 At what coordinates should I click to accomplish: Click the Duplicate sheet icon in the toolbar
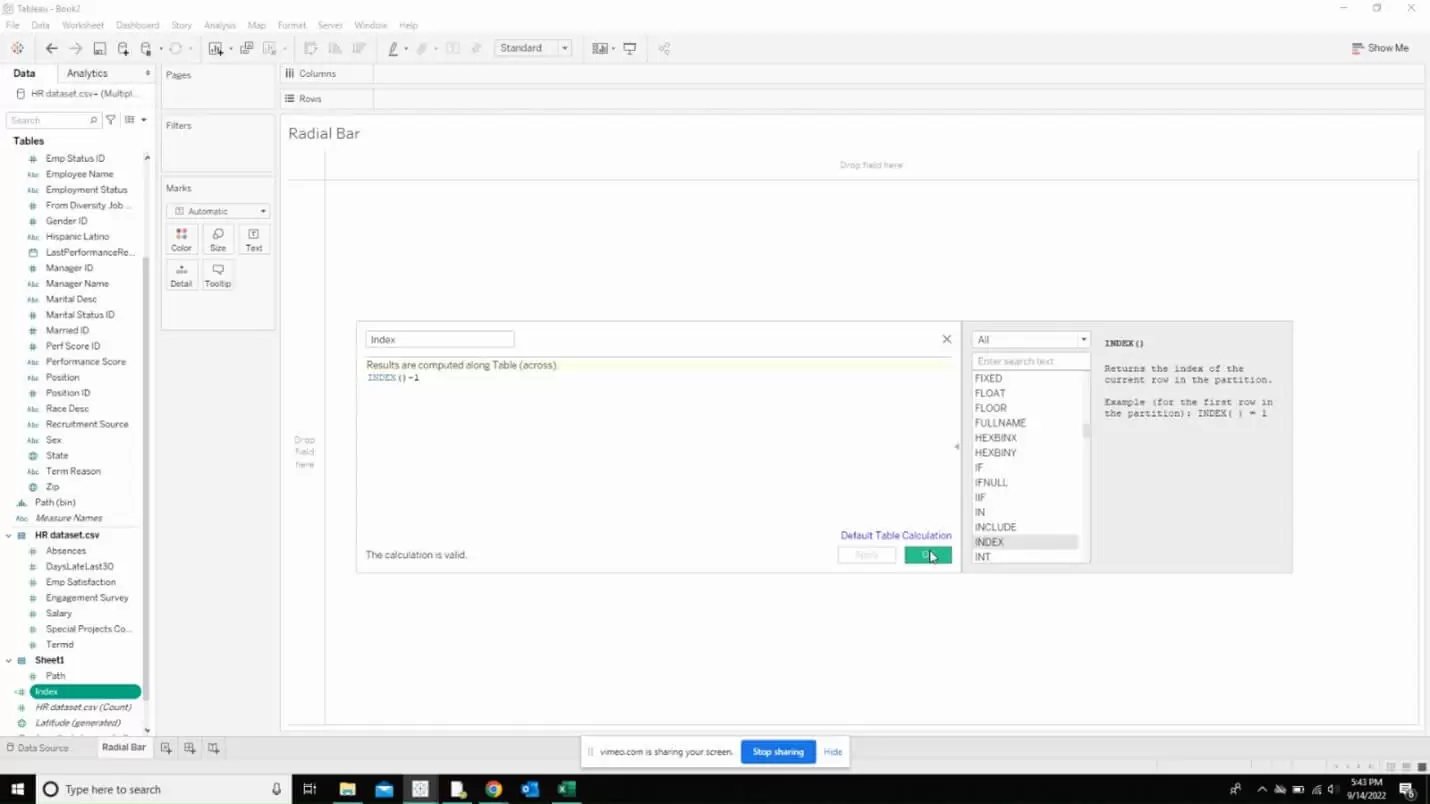click(246, 48)
